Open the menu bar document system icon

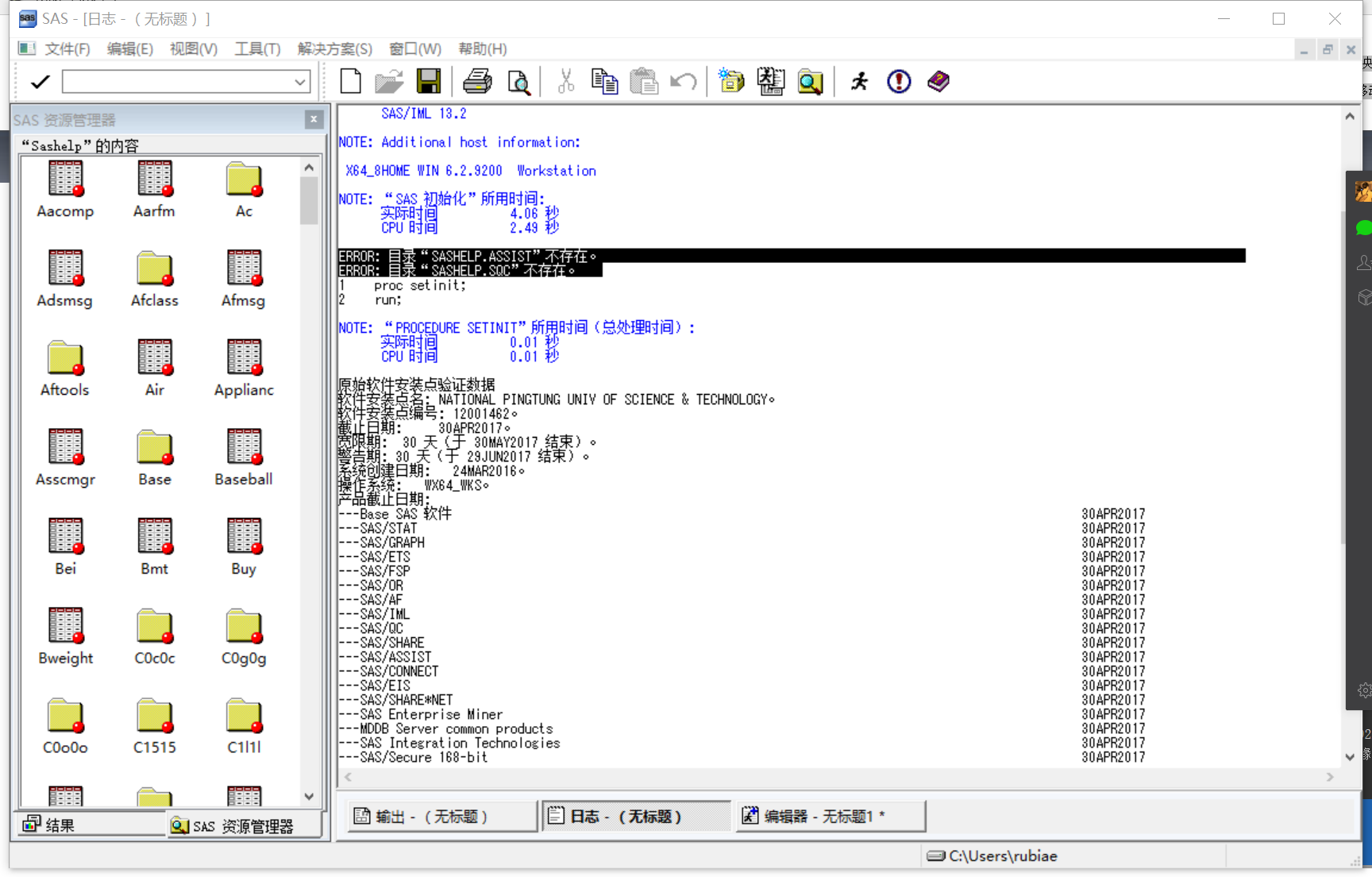click(x=27, y=48)
